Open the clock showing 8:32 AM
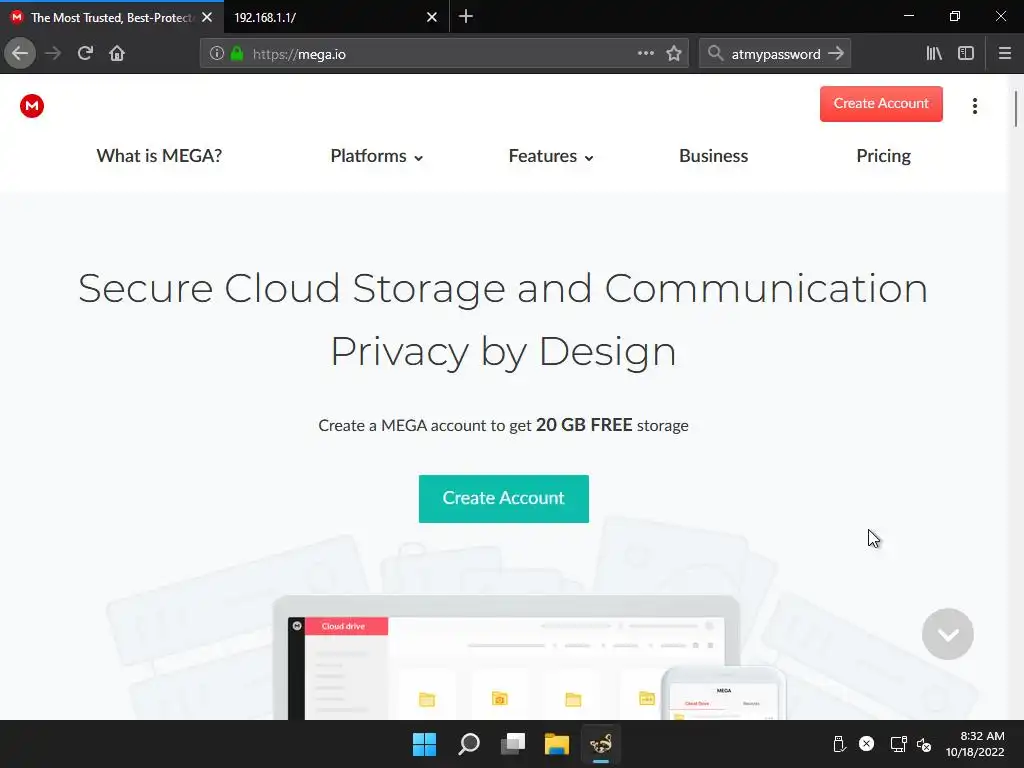This screenshot has width=1024, height=768. click(976, 744)
